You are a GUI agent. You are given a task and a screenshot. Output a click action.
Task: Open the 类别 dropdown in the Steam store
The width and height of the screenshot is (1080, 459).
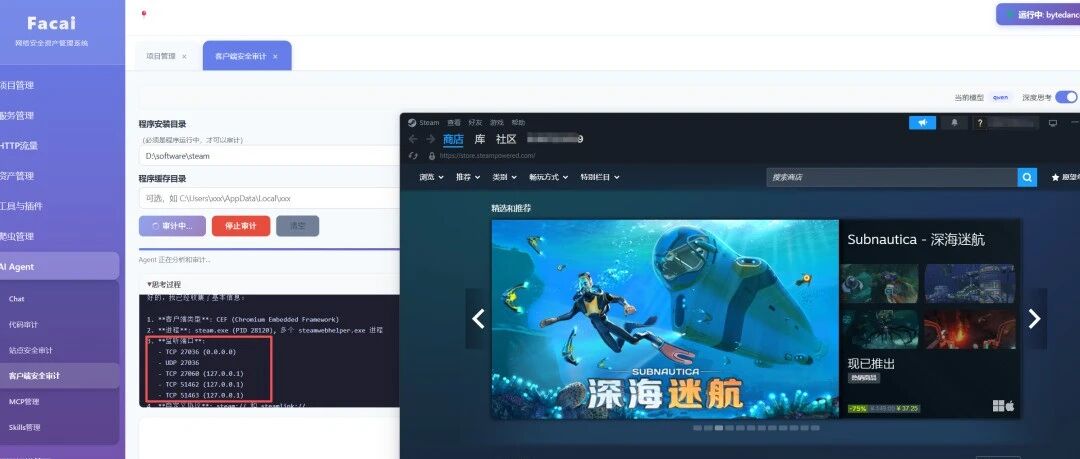click(x=504, y=177)
